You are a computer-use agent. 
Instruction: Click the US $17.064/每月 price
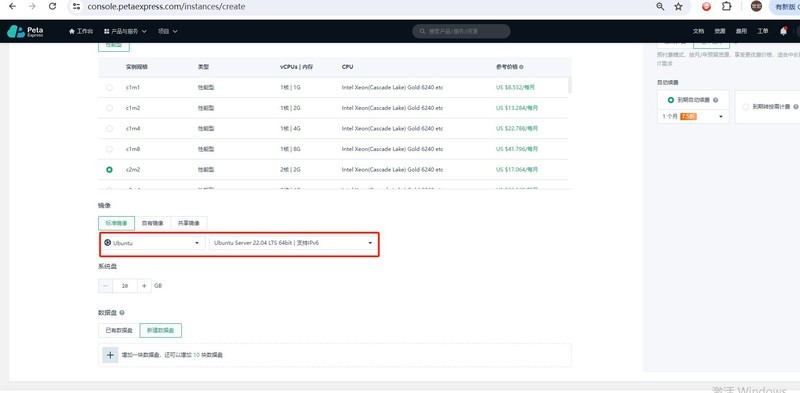pyautogui.click(x=517, y=169)
